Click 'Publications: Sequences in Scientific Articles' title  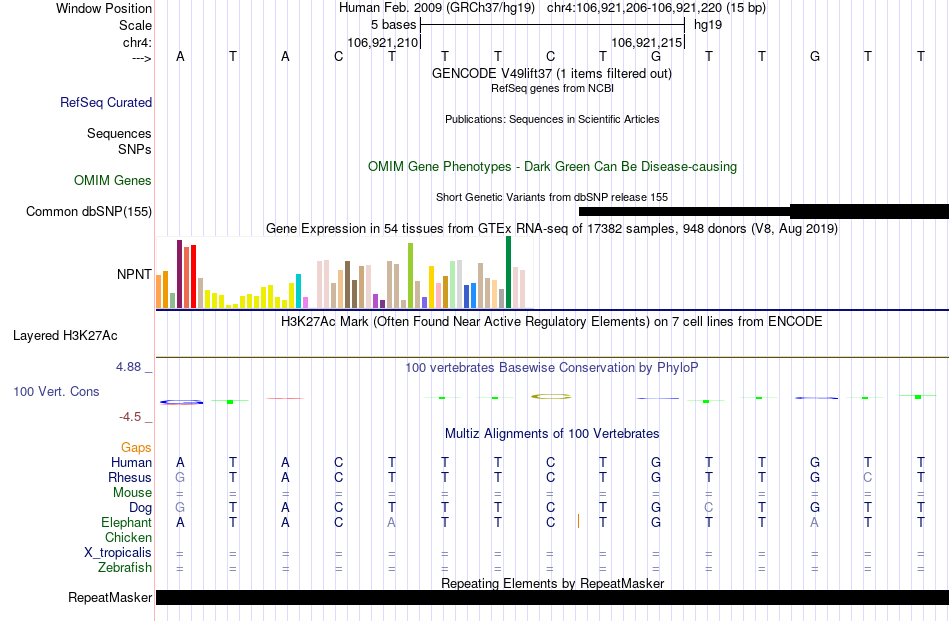[552, 119]
